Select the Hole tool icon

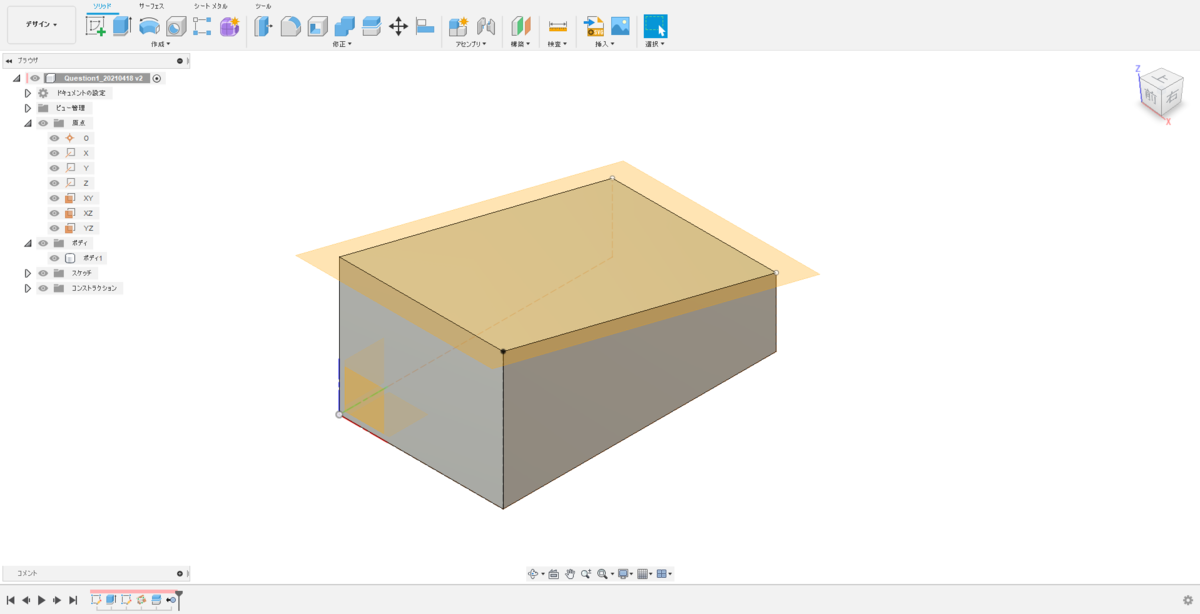click(x=176, y=26)
